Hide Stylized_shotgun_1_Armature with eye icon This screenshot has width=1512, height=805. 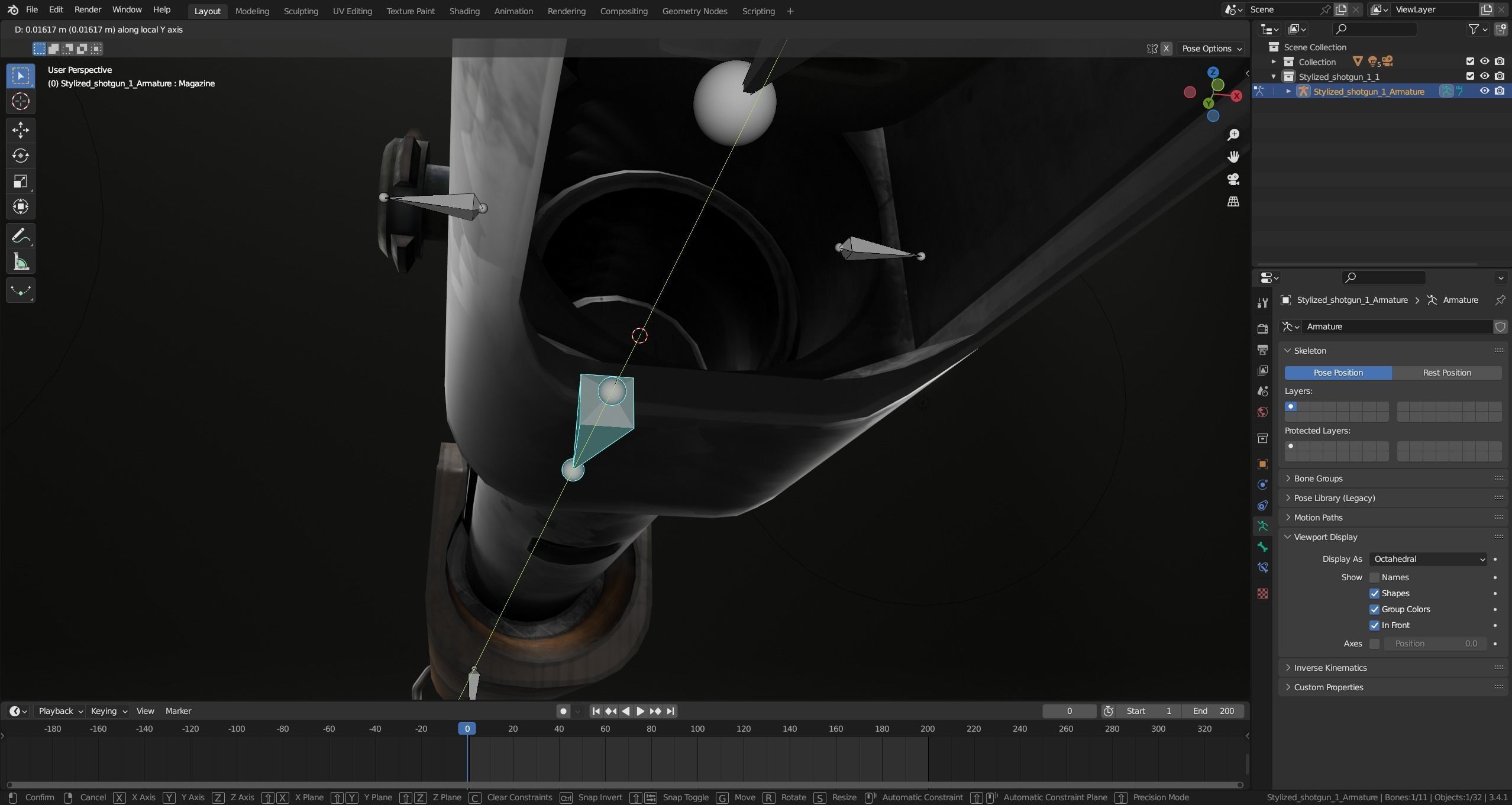[x=1484, y=91]
